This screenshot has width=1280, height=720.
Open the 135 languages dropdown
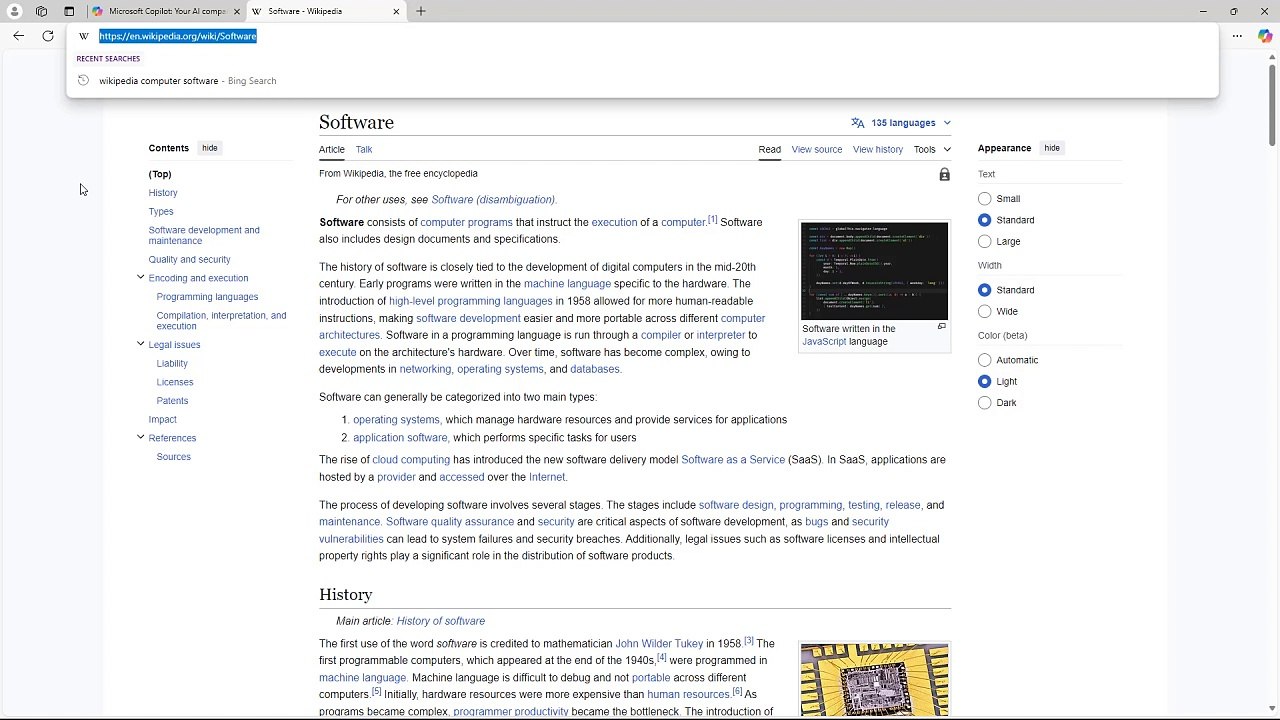click(x=902, y=123)
